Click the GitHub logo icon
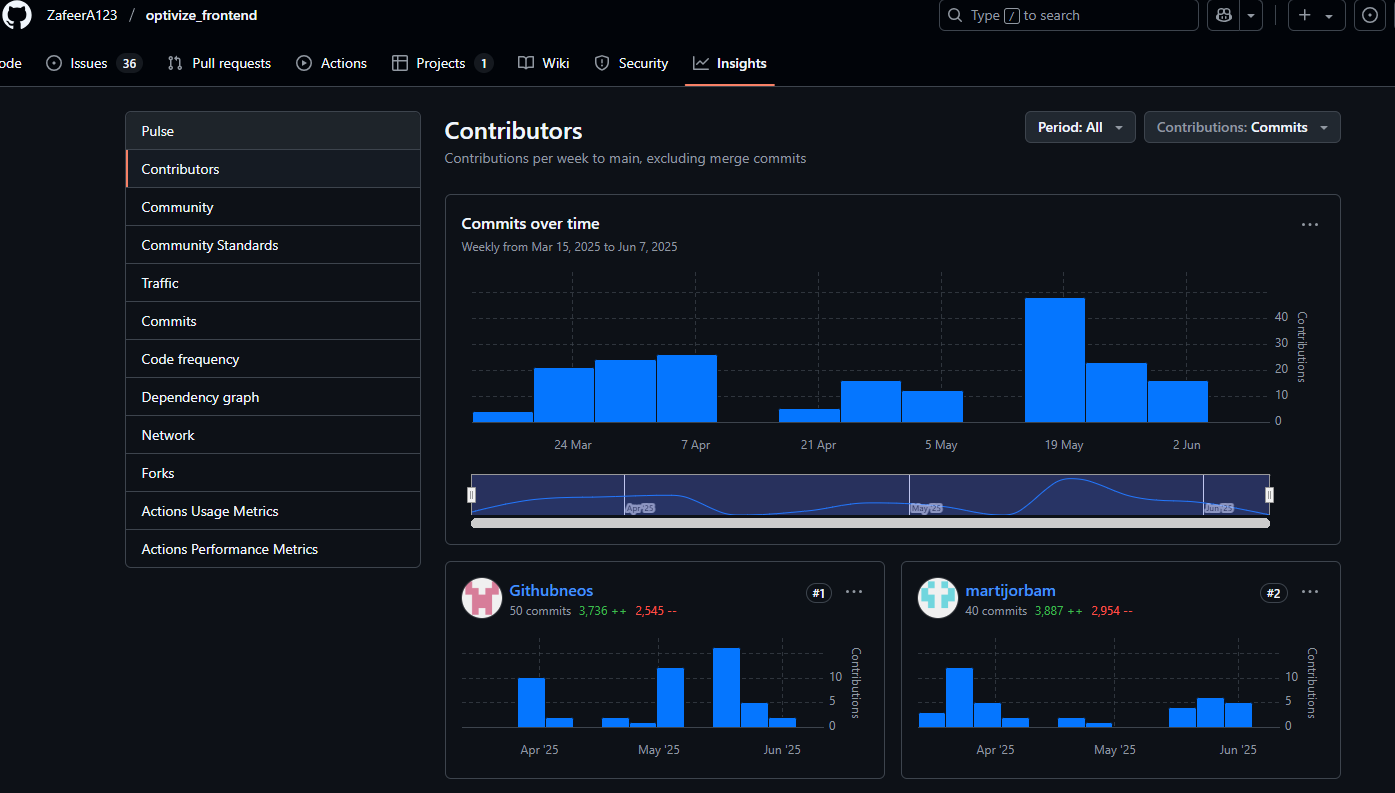The image size is (1395, 793). [x=17, y=15]
